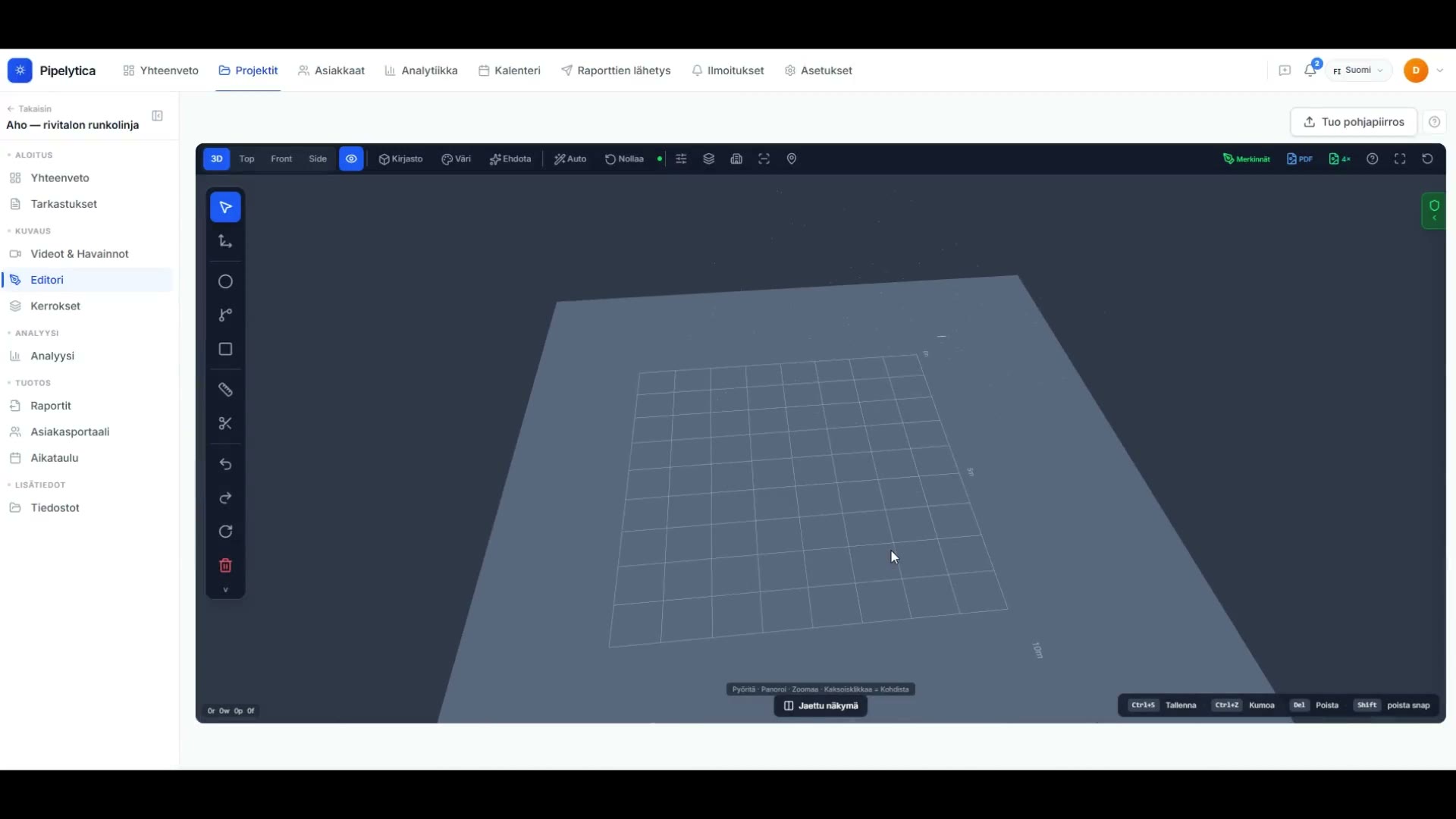Open the user avatar D menu
The image size is (1456, 819).
coord(1416,71)
